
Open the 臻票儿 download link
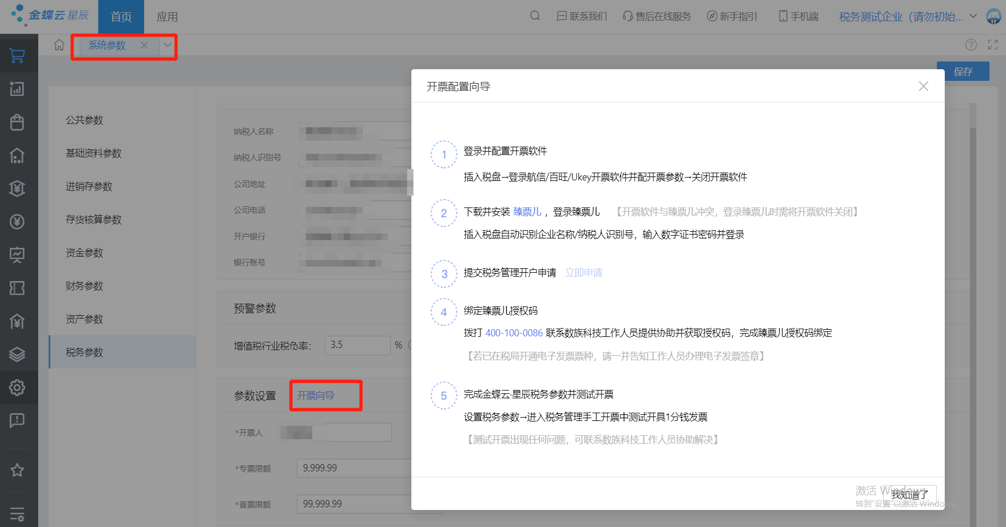527,212
